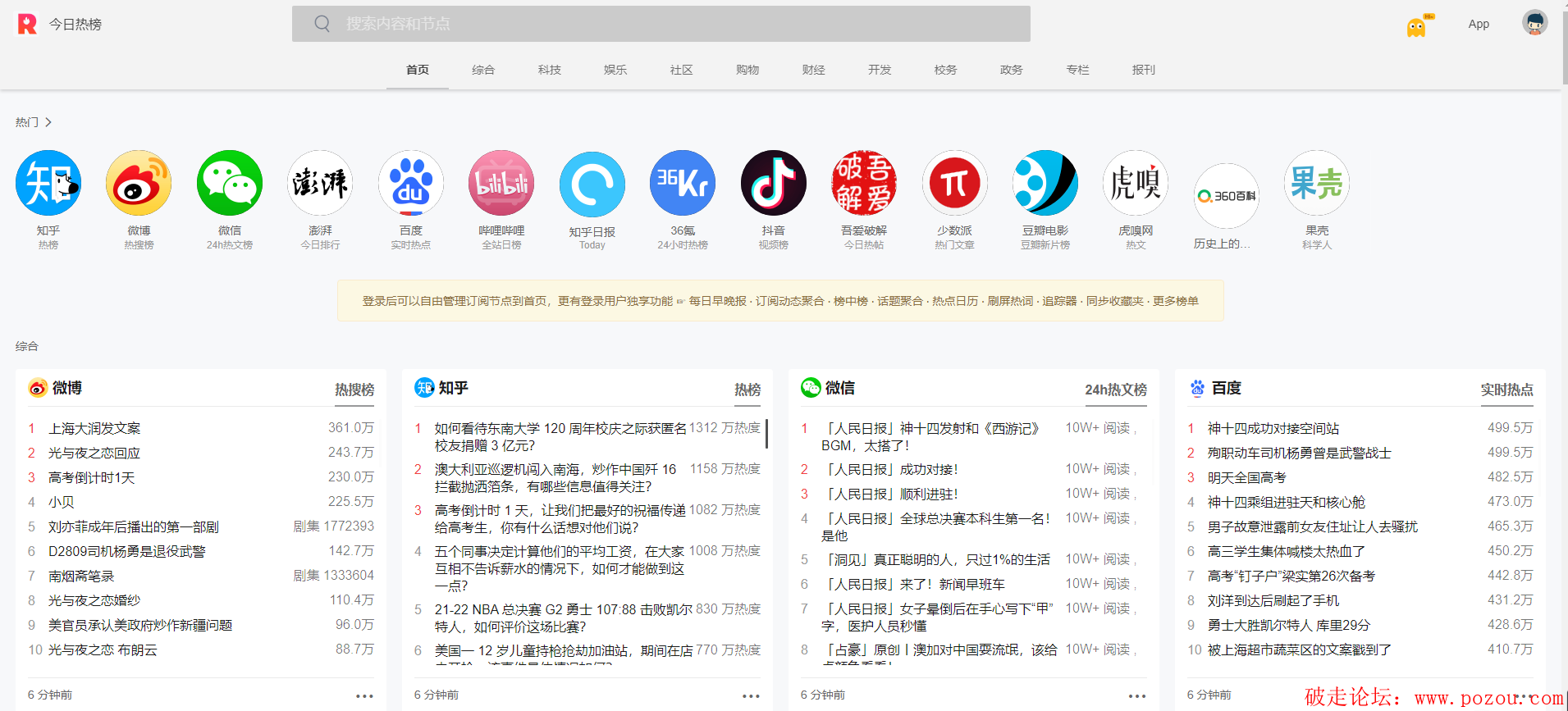
Task: Select the 首页 navigation tab
Action: [418, 70]
